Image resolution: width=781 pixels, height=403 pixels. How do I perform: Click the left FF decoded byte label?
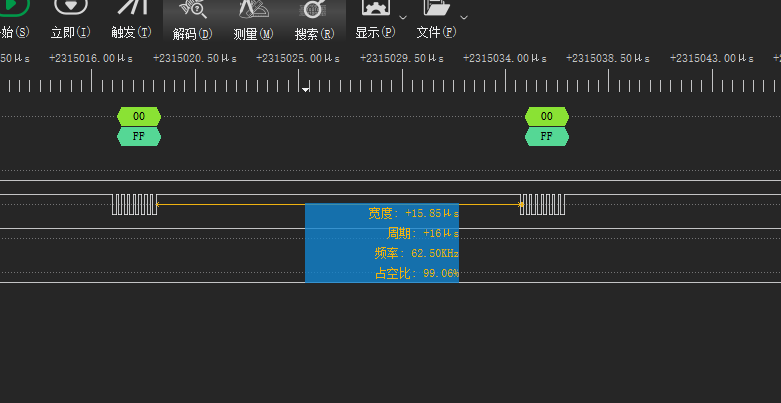point(139,136)
